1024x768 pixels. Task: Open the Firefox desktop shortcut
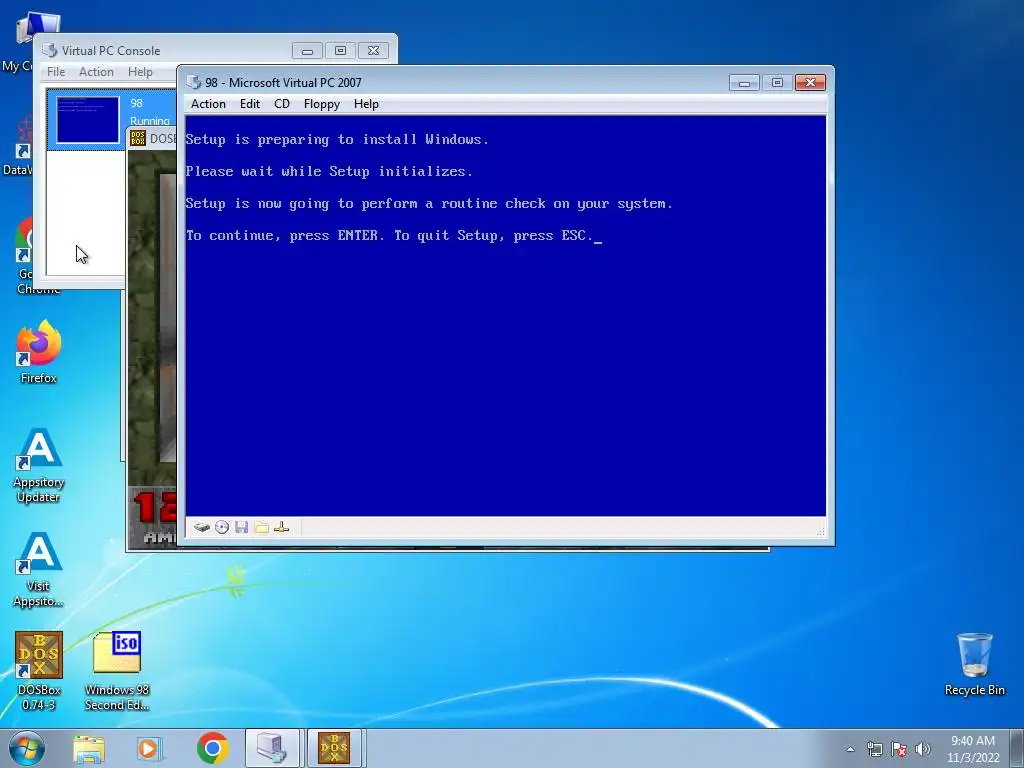(x=39, y=351)
